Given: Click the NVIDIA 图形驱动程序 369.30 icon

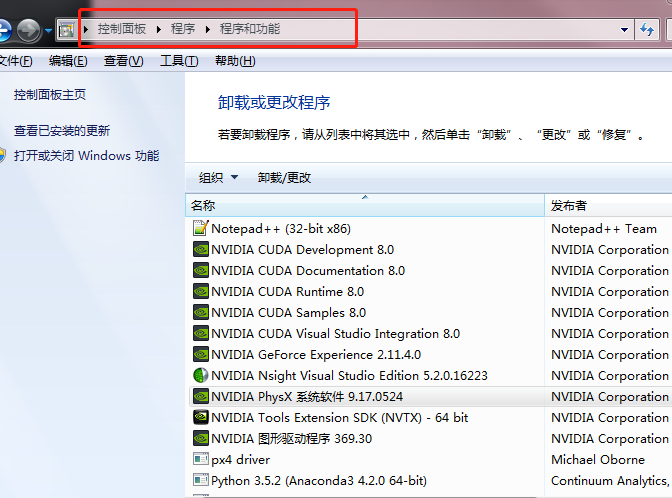Looking at the screenshot, I should (x=201, y=438).
